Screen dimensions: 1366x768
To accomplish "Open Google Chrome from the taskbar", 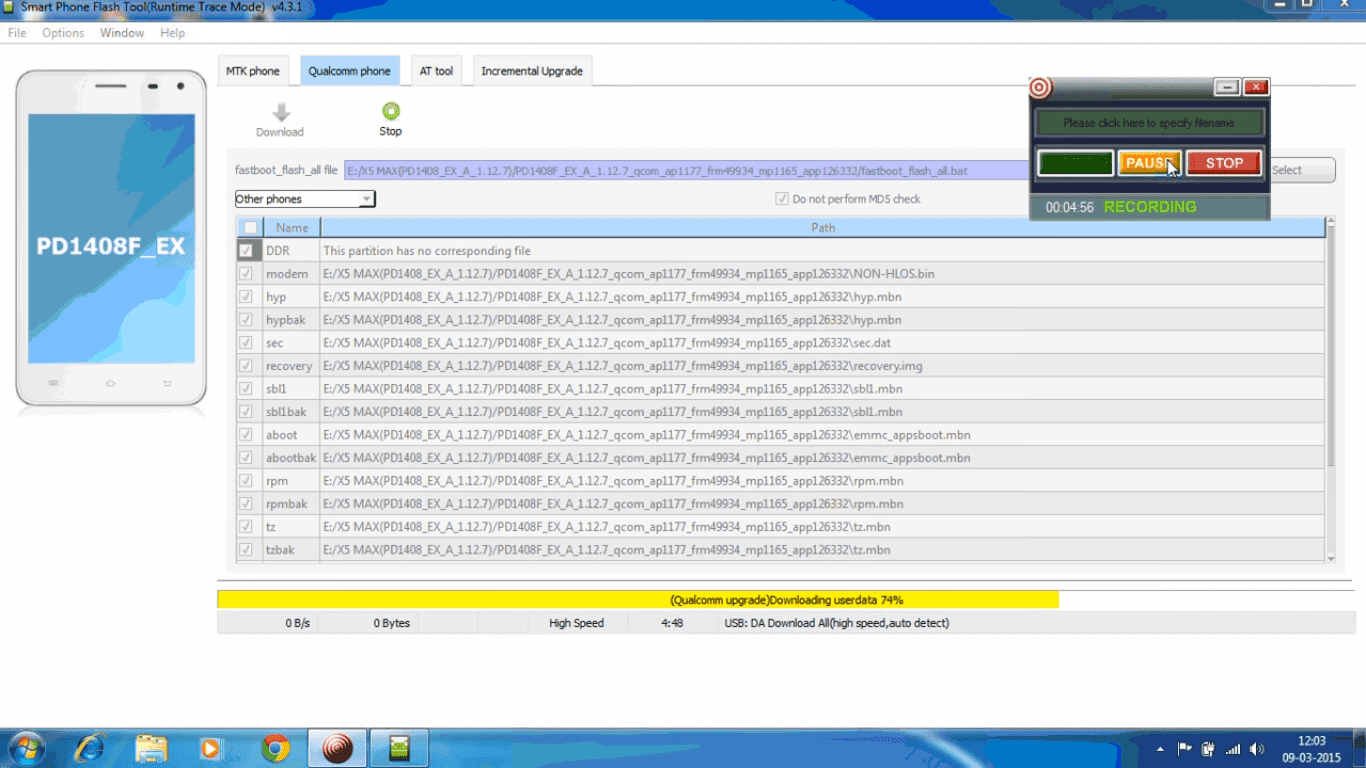I will point(276,748).
